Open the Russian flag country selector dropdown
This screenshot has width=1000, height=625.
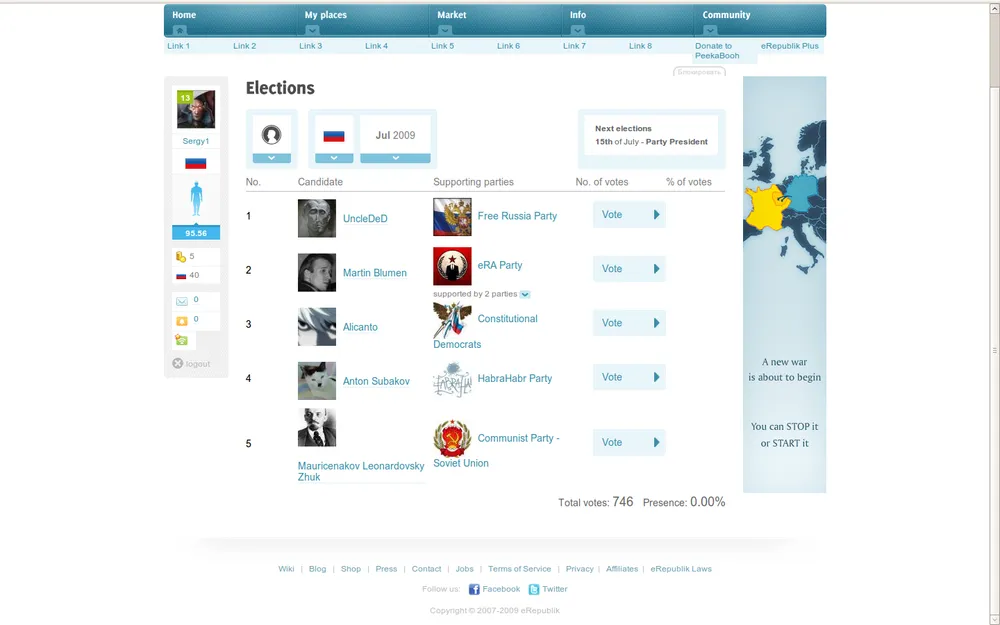click(x=334, y=158)
